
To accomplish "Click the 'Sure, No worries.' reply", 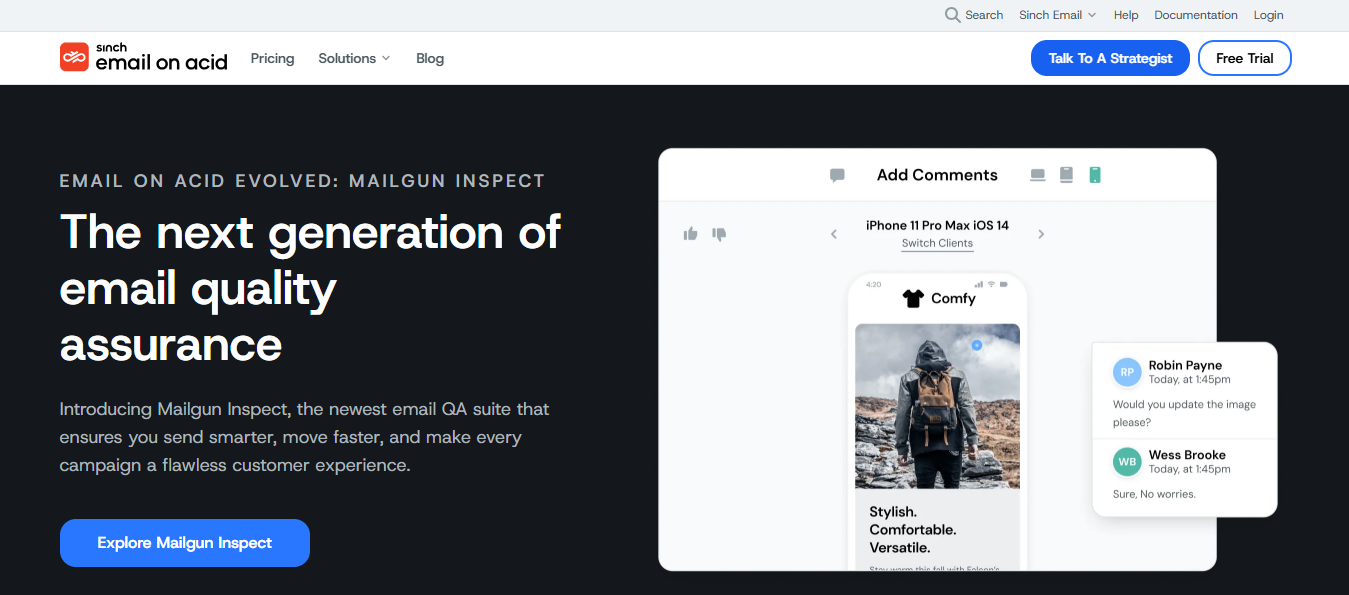I will [1154, 494].
